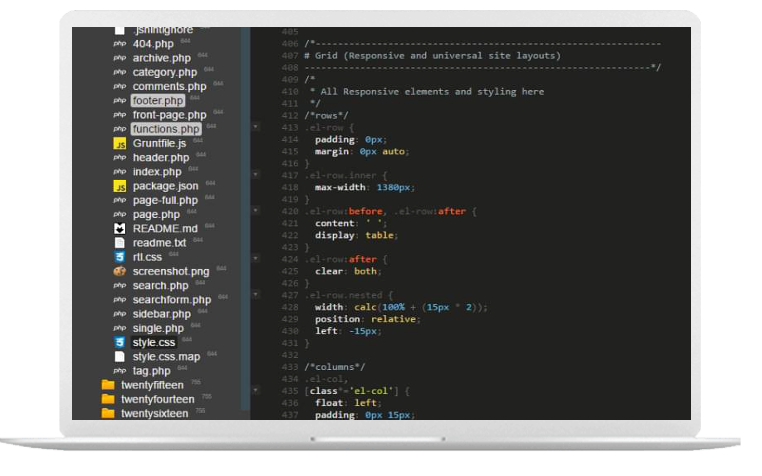The width and height of the screenshot is (762, 476).
Task: Open page-full.php from the file list
Action: click(x=165, y=200)
